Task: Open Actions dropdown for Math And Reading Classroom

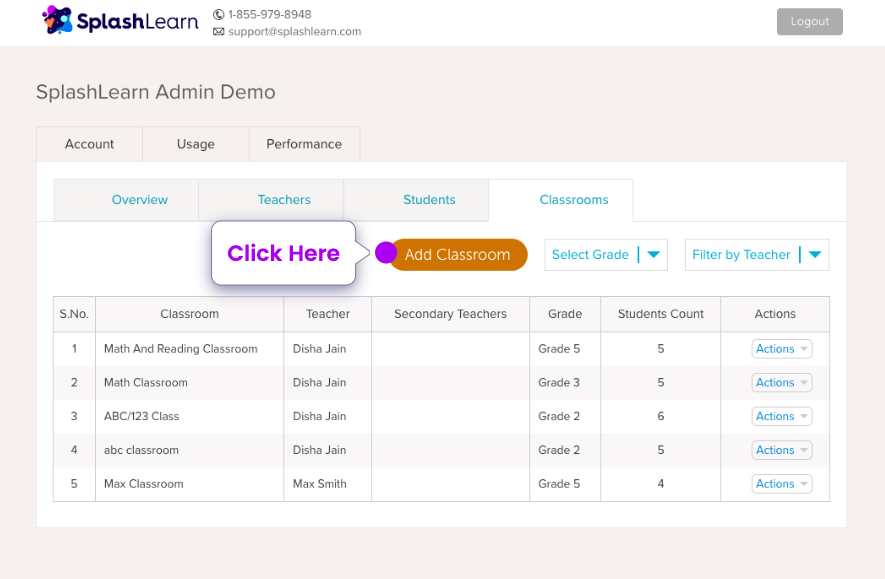Action: tap(782, 349)
